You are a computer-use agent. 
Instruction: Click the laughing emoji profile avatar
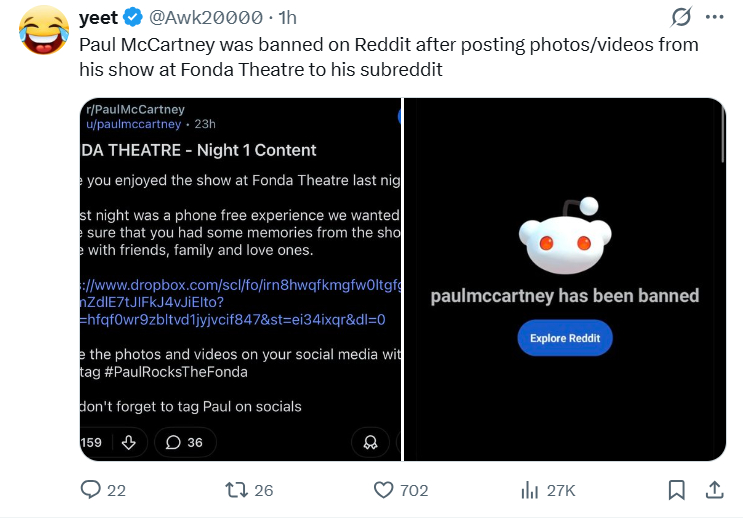(40, 30)
